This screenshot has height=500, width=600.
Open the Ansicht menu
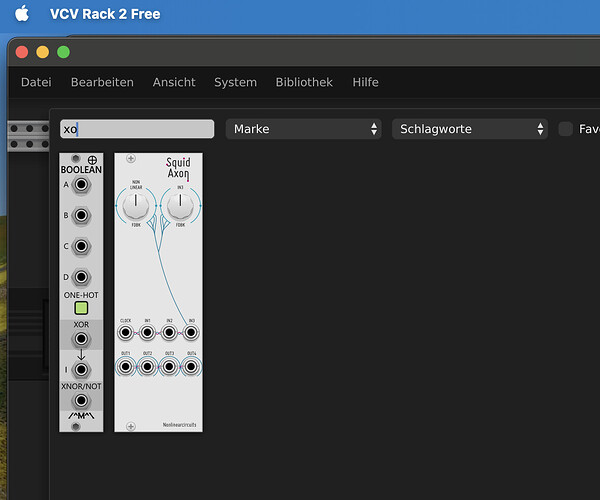(174, 82)
